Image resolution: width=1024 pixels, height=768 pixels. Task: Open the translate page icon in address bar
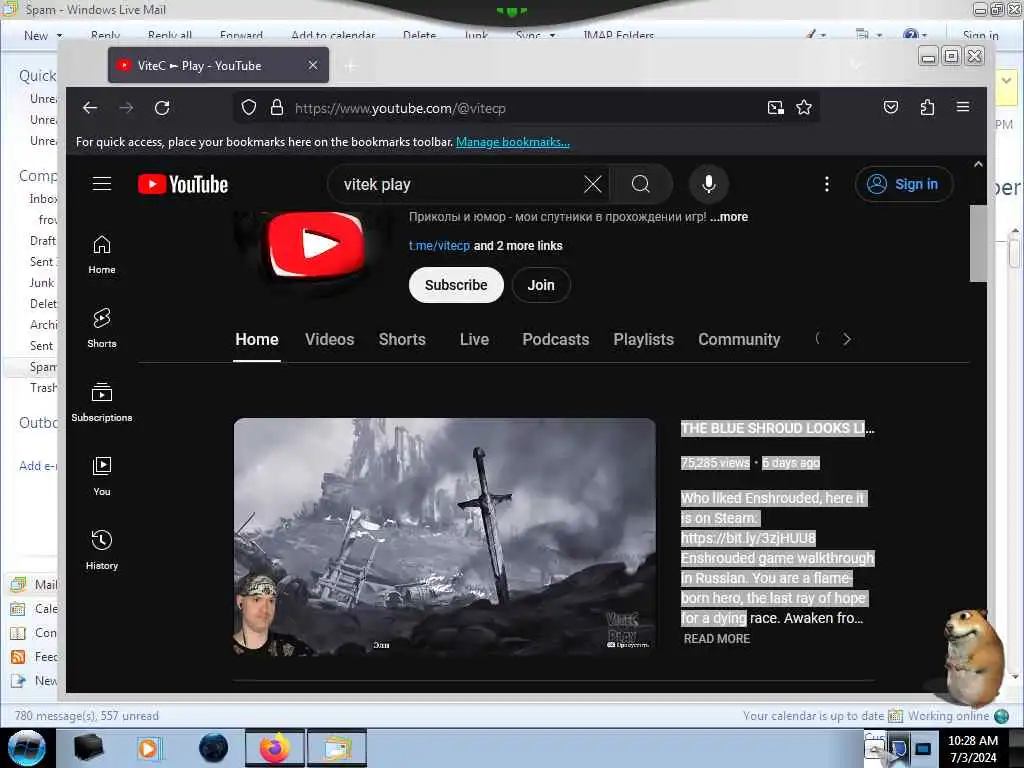[x=775, y=108]
